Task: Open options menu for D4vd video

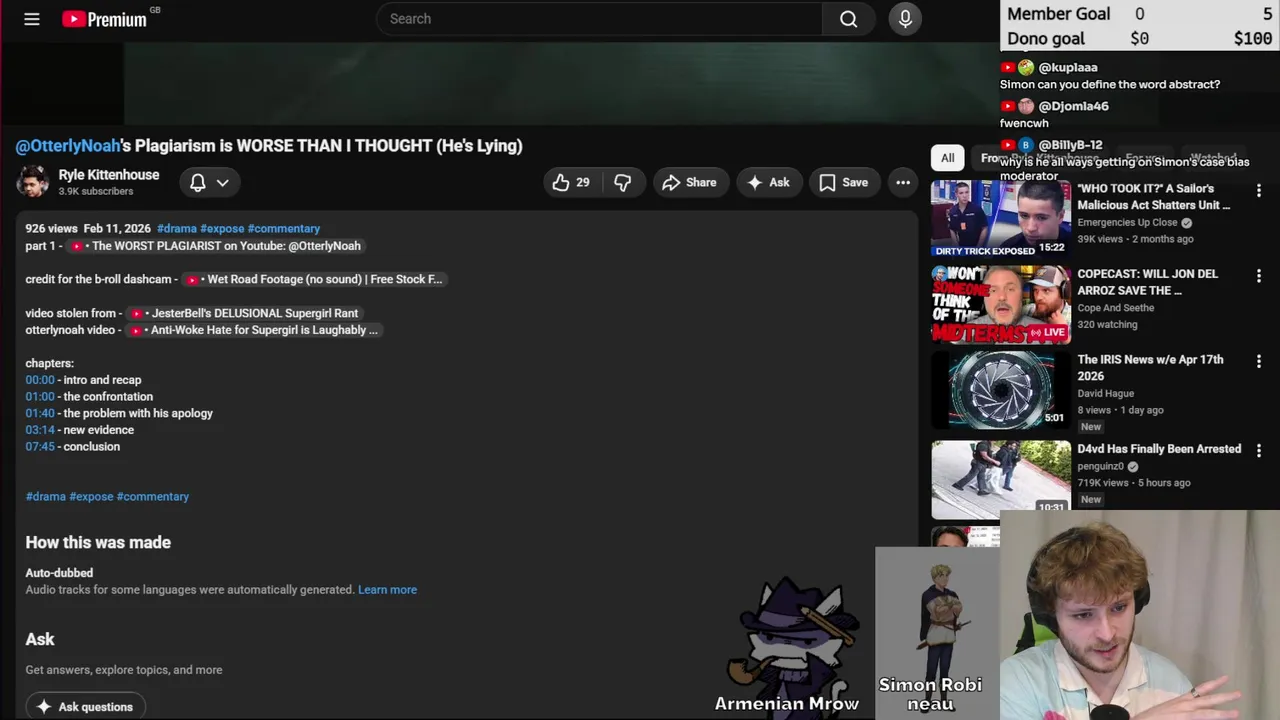Action: pos(1259,450)
